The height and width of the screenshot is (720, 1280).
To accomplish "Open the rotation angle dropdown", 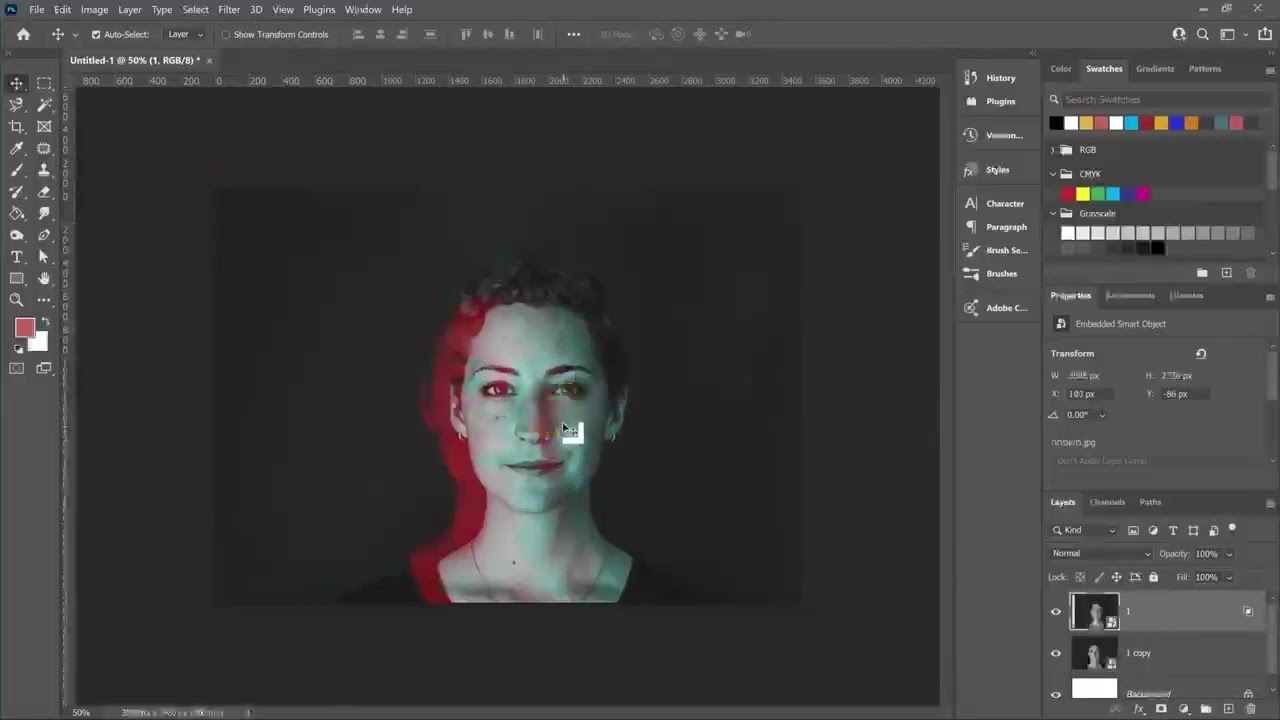I will 1102,415.
